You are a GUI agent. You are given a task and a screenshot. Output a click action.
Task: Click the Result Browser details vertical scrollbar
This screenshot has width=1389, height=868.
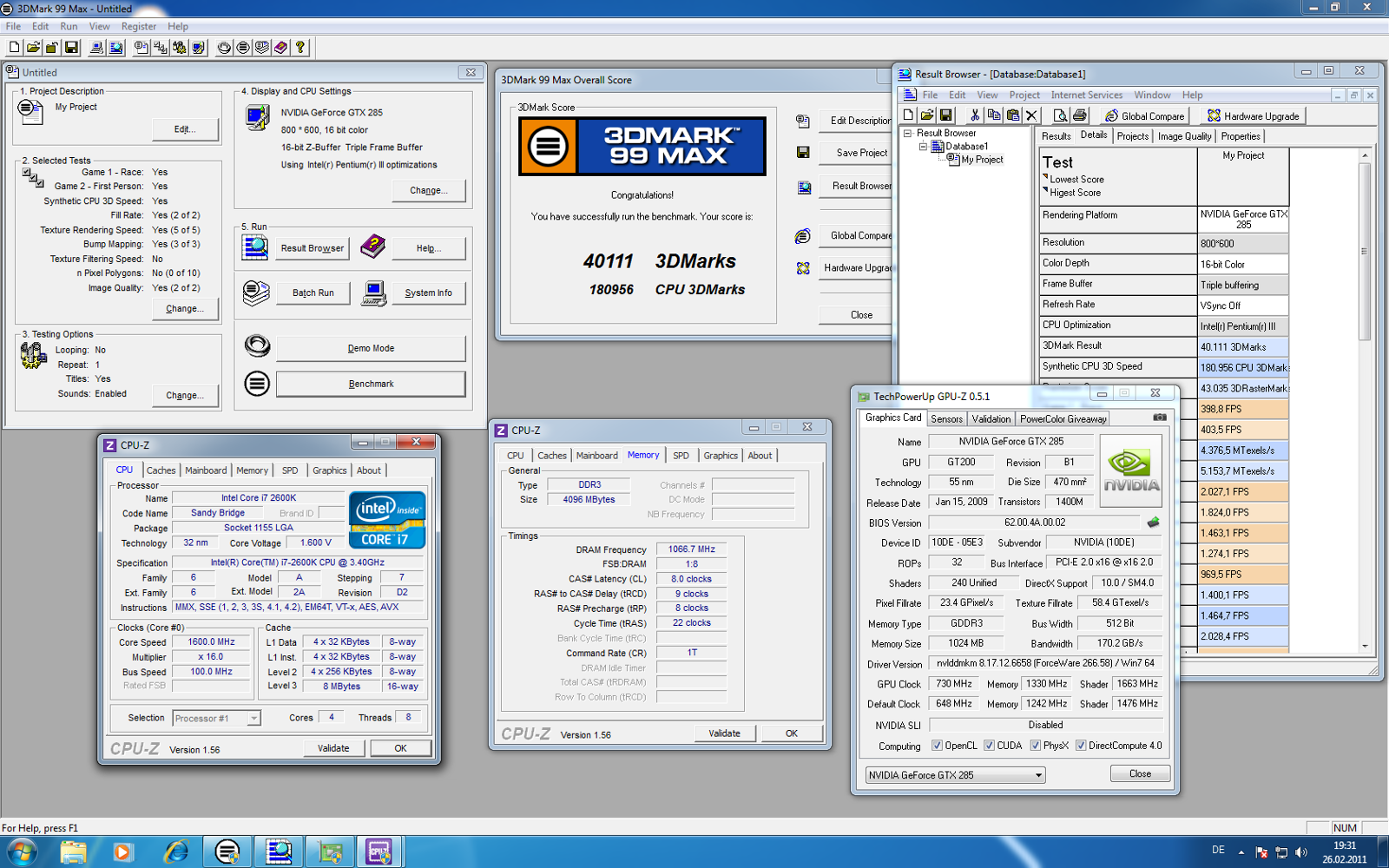[x=1365, y=399]
